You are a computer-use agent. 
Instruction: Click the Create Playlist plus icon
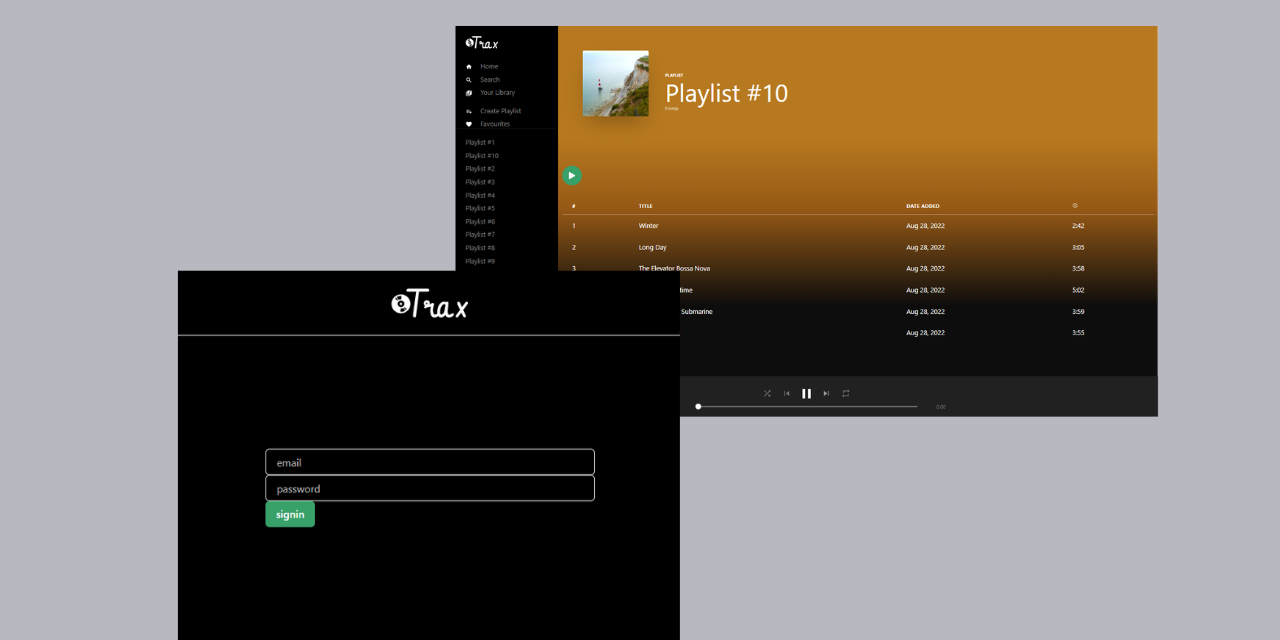469,111
